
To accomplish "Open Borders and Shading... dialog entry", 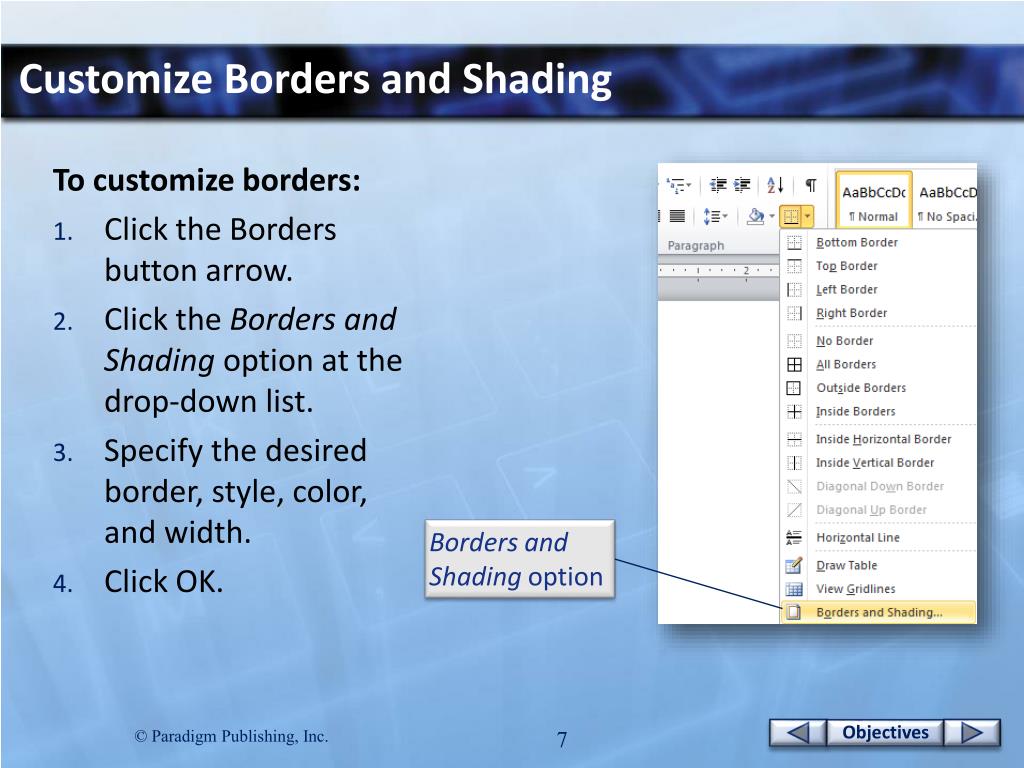I will coord(878,613).
